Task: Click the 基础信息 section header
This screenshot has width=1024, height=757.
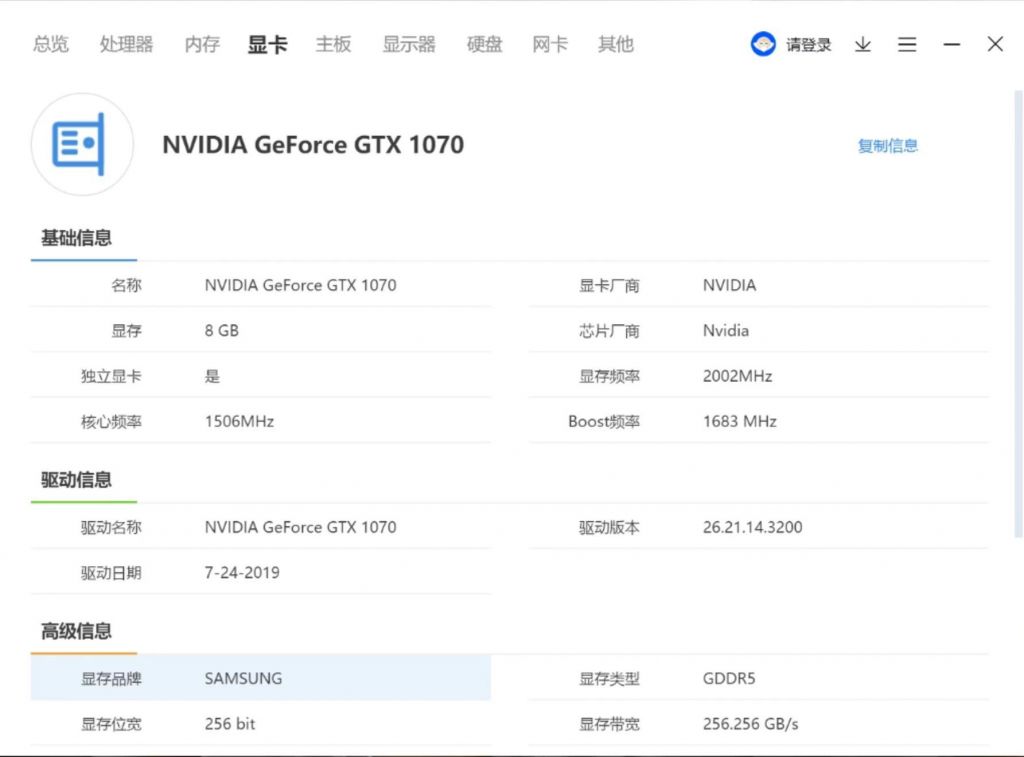Action: (76, 237)
